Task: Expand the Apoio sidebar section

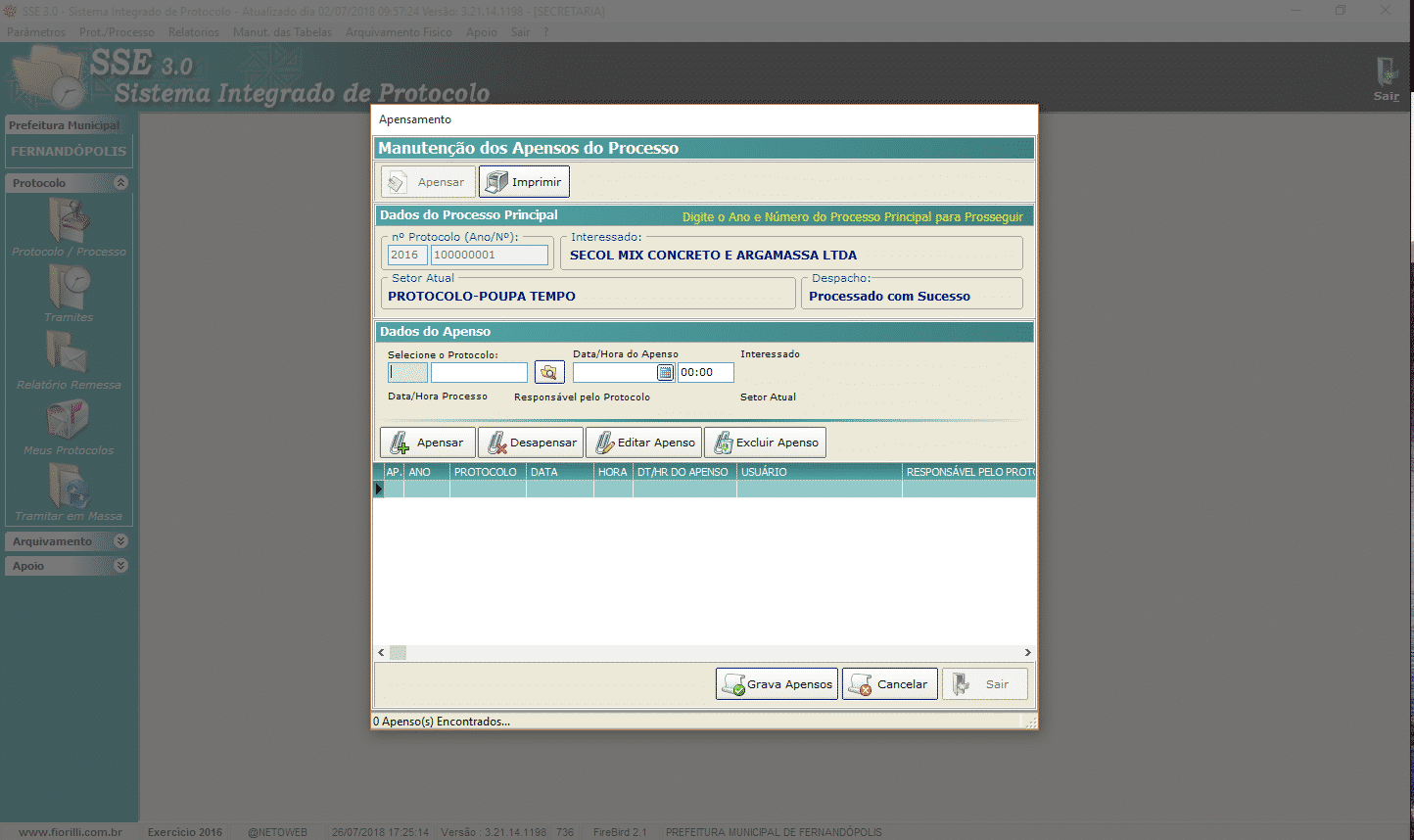Action: tap(120, 566)
